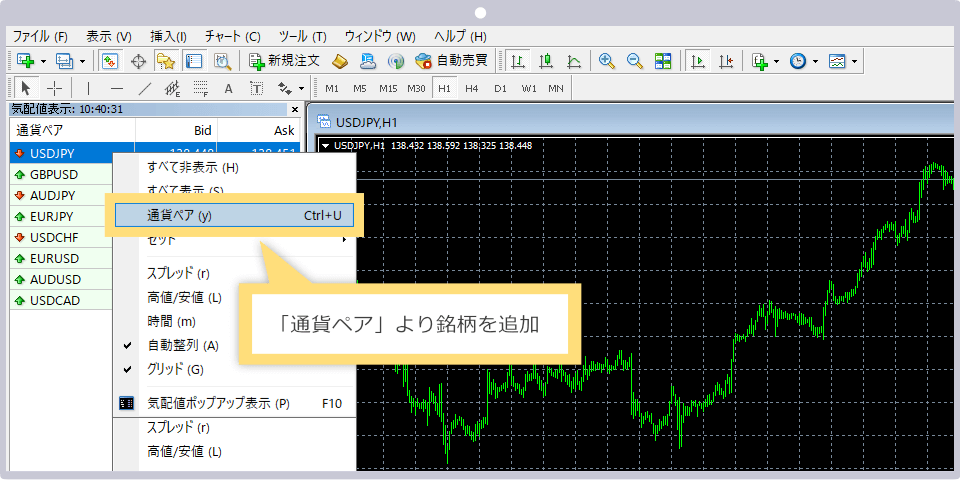Uncheck グリッド (G) in context menu
Image resolution: width=960 pixels, height=480 pixels.
[234, 369]
